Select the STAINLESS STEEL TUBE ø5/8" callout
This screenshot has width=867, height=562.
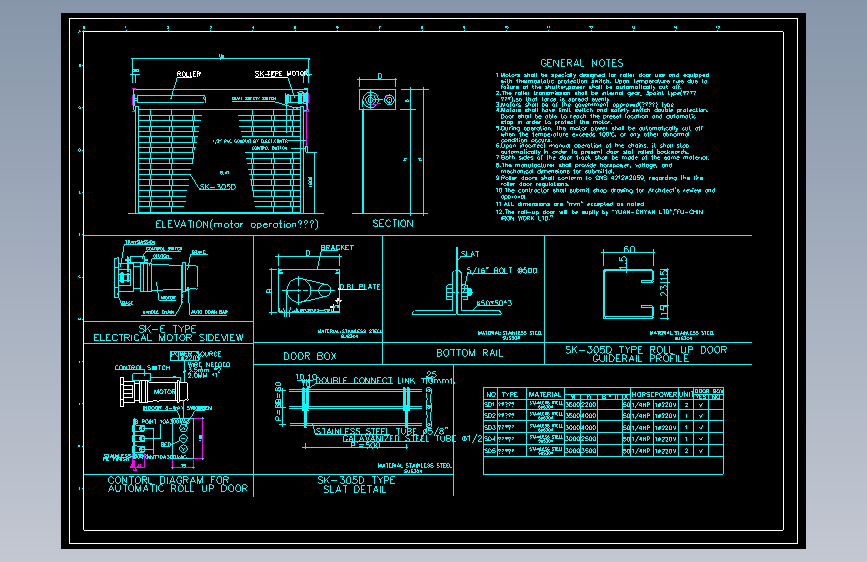(x=381, y=431)
